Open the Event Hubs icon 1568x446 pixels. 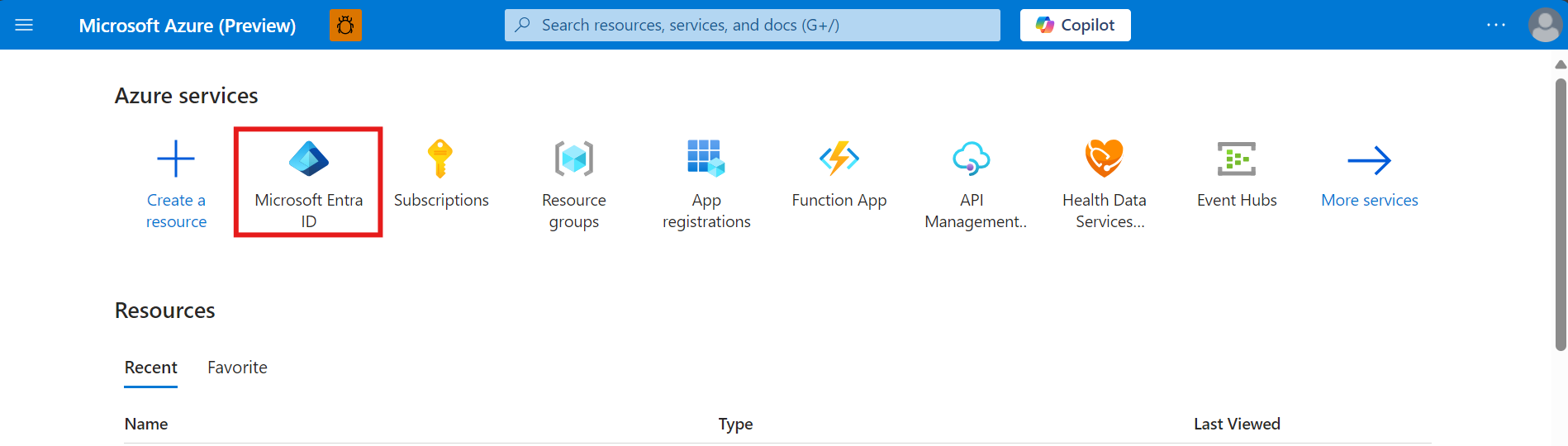pyautogui.click(x=1237, y=159)
